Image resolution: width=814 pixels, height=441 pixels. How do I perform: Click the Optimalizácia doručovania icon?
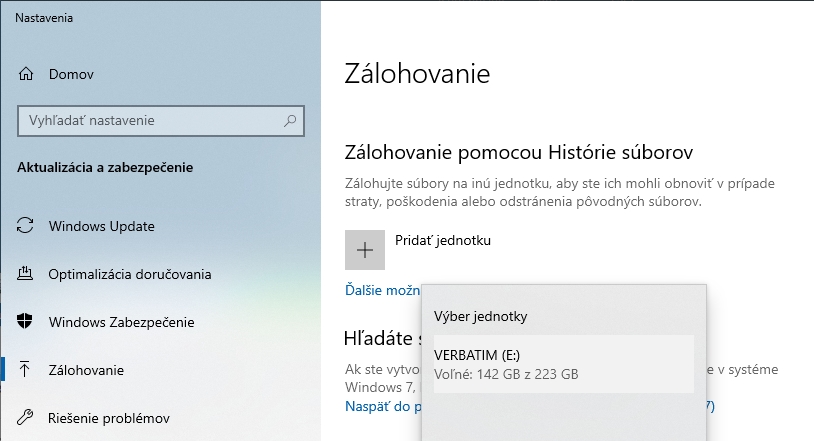27,274
